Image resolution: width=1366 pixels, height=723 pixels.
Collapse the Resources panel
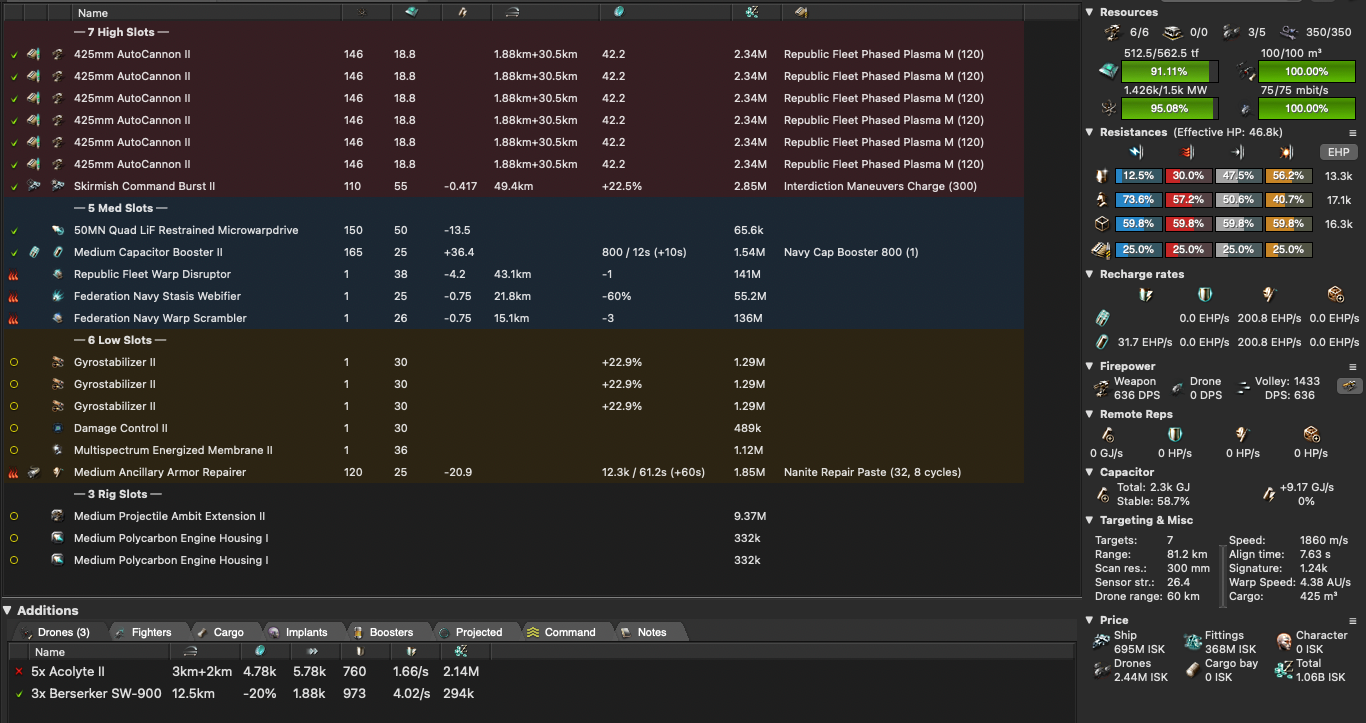pyautogui.click(x=1090, y=12)
